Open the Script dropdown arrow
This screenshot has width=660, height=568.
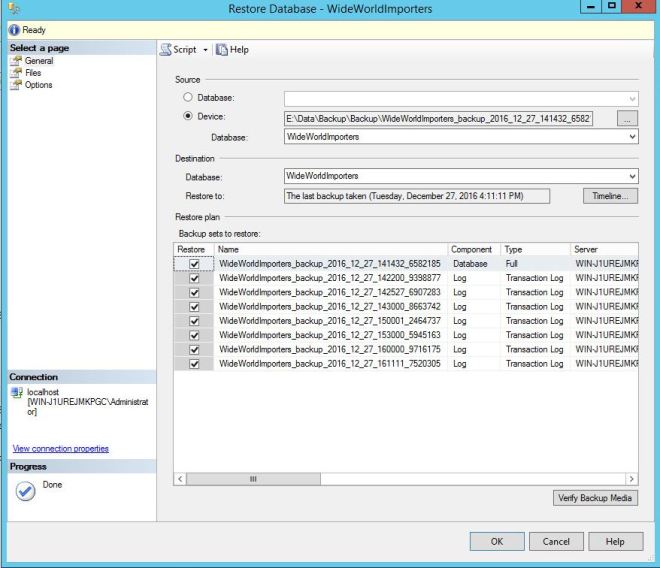click(x=205, y=50)
